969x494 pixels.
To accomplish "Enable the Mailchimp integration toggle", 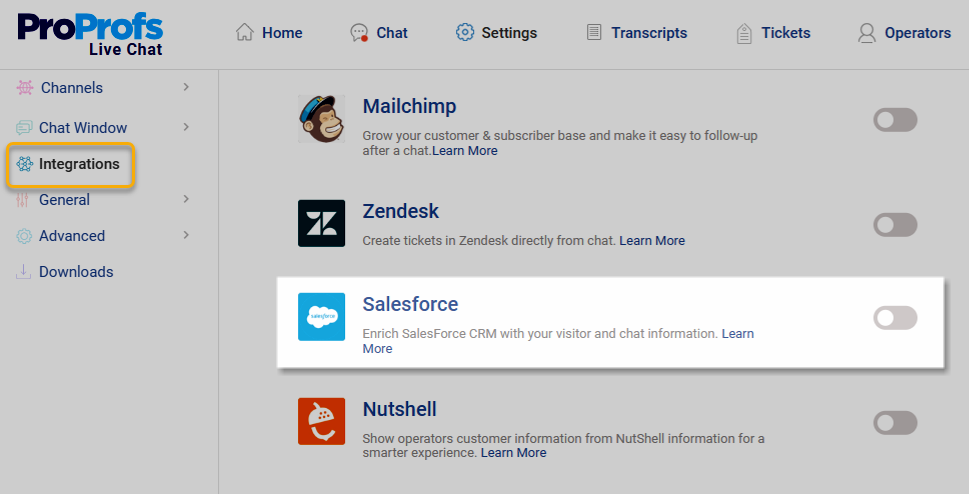I will tap(895, 121).
